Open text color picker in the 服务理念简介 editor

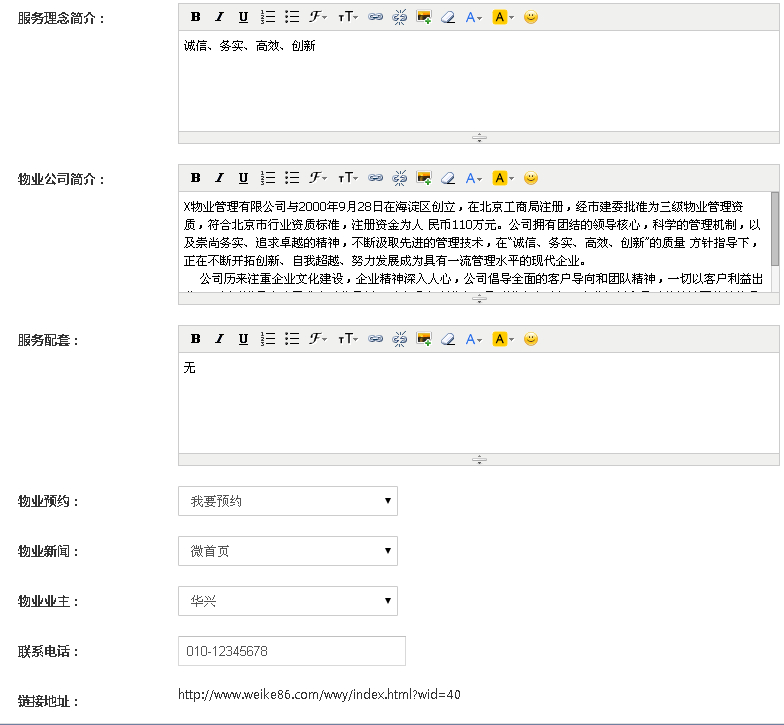point(475,17)
